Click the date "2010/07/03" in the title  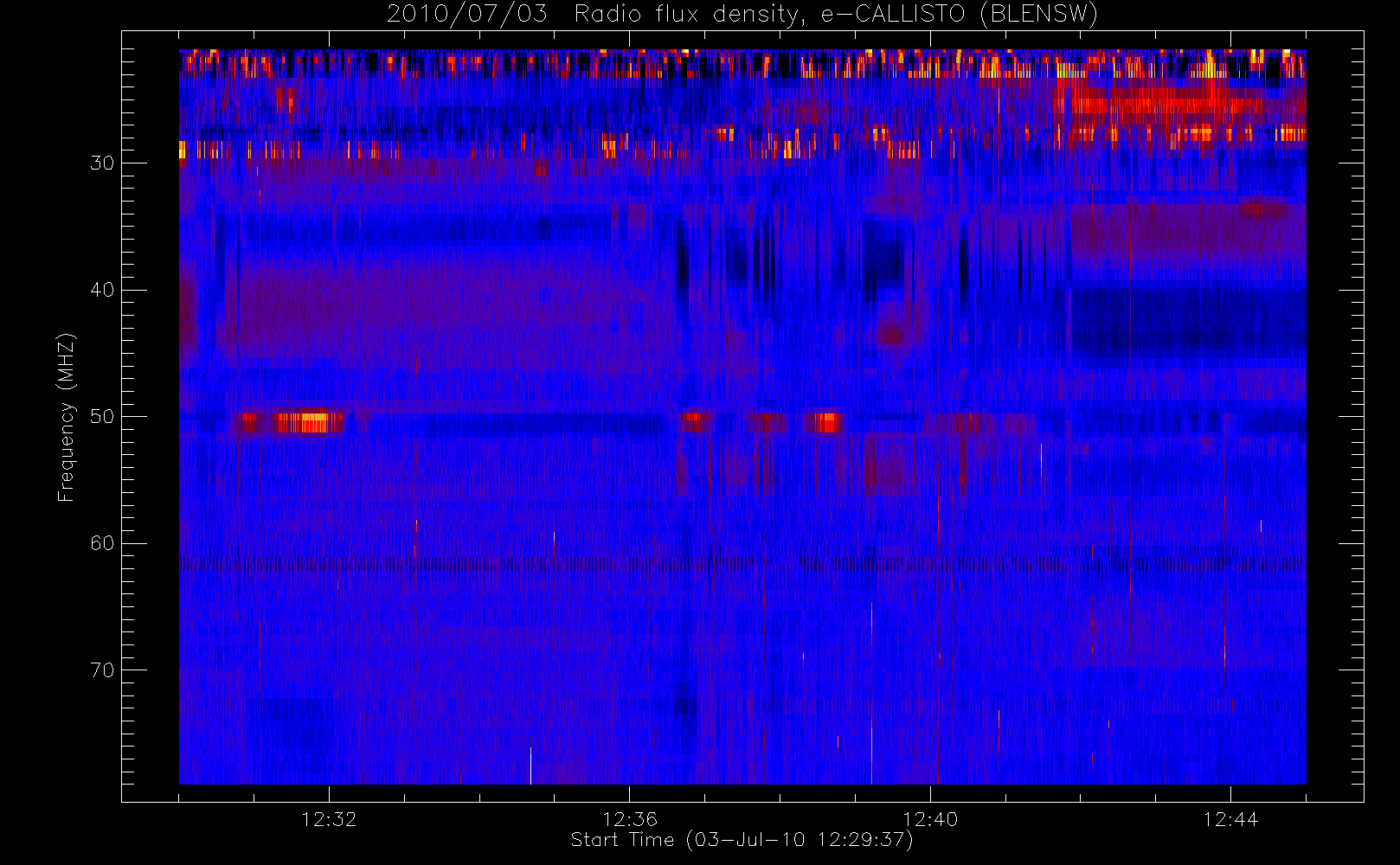coord(467,15)
